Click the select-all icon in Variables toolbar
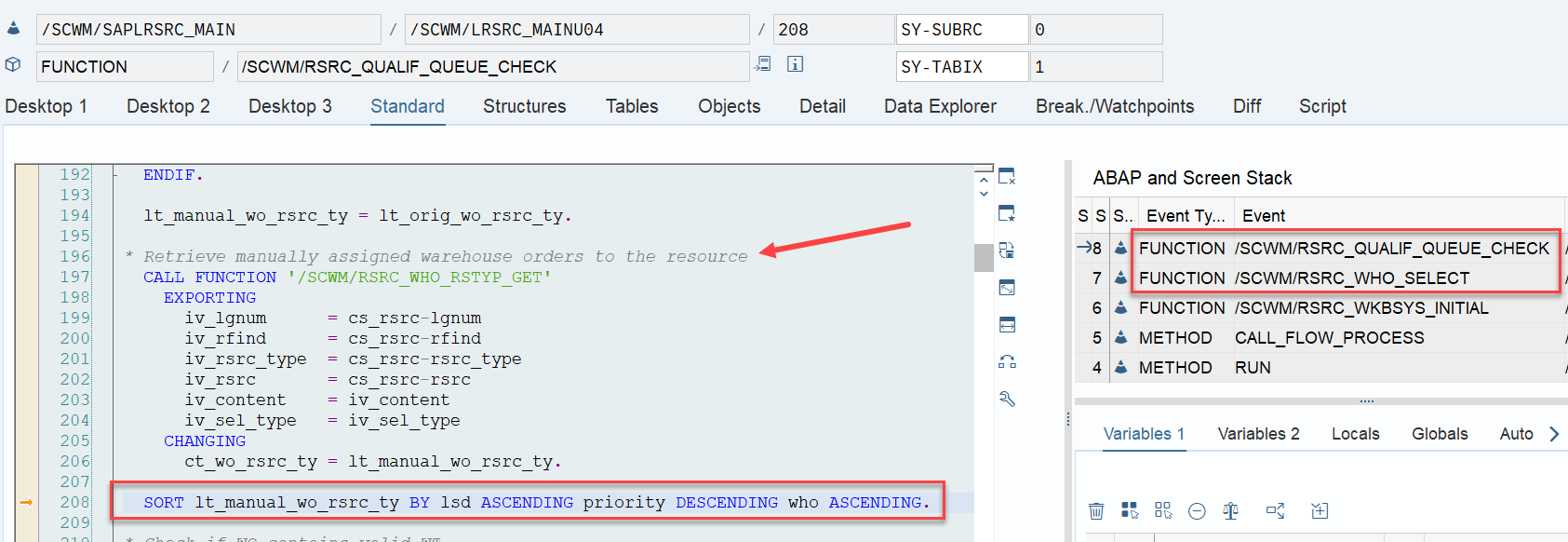The image size is (1568, 542). (x=1130, y=510)
